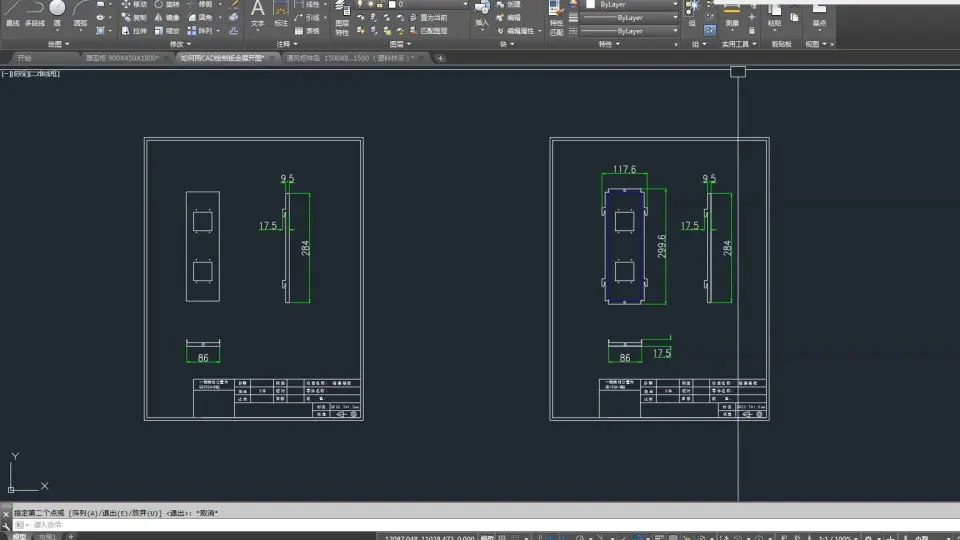Open the 900X450X1800 drawing tab
The image size is (960, 540).
click(122, 58)
